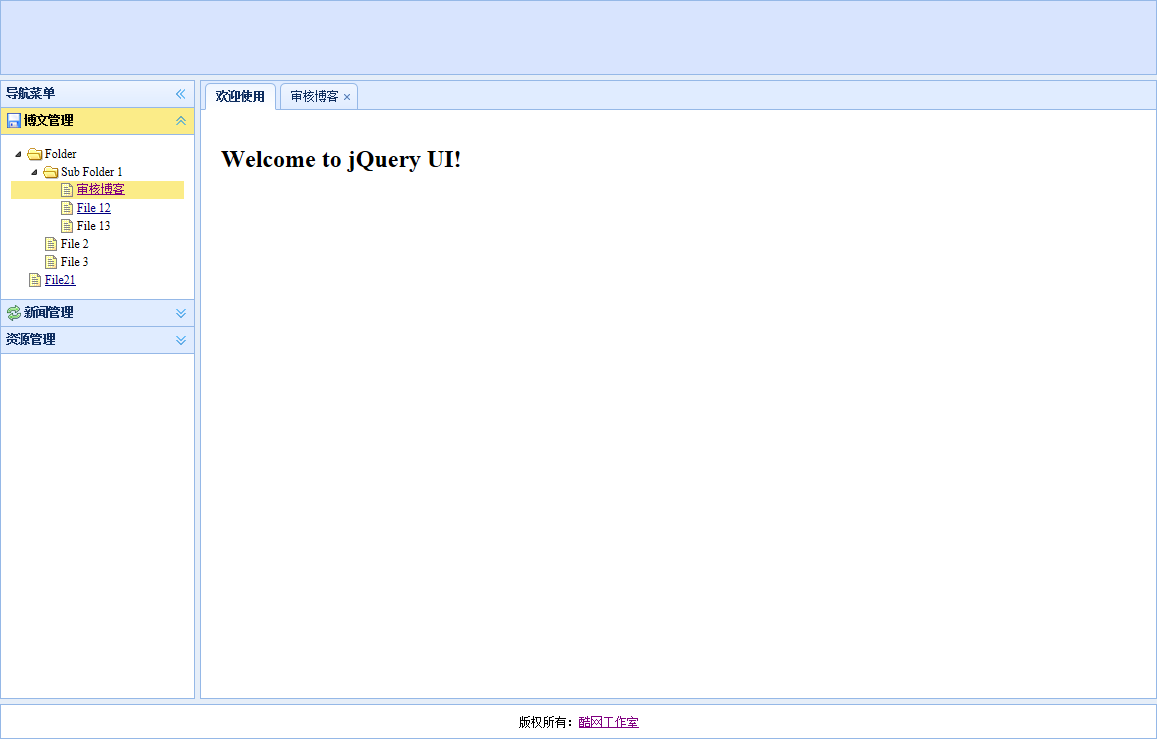The width and height of the screenshot is (1157, 739).
Task: Click the file icon next to File21
Action: point(35,279)
